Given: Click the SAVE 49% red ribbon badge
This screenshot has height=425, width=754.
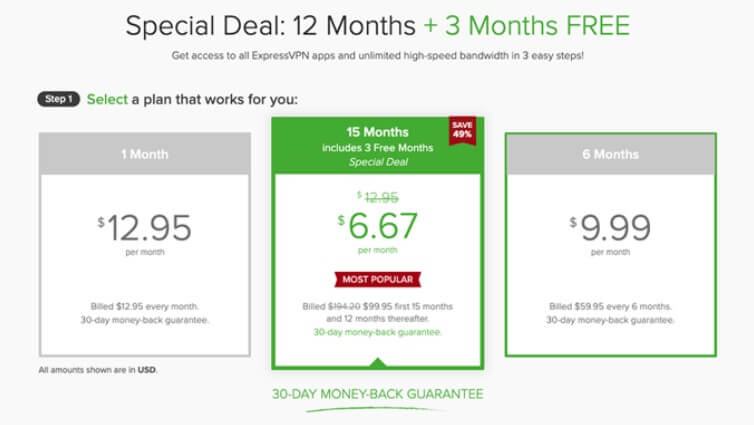Looking at the screenshot, I should click(462, 130).
